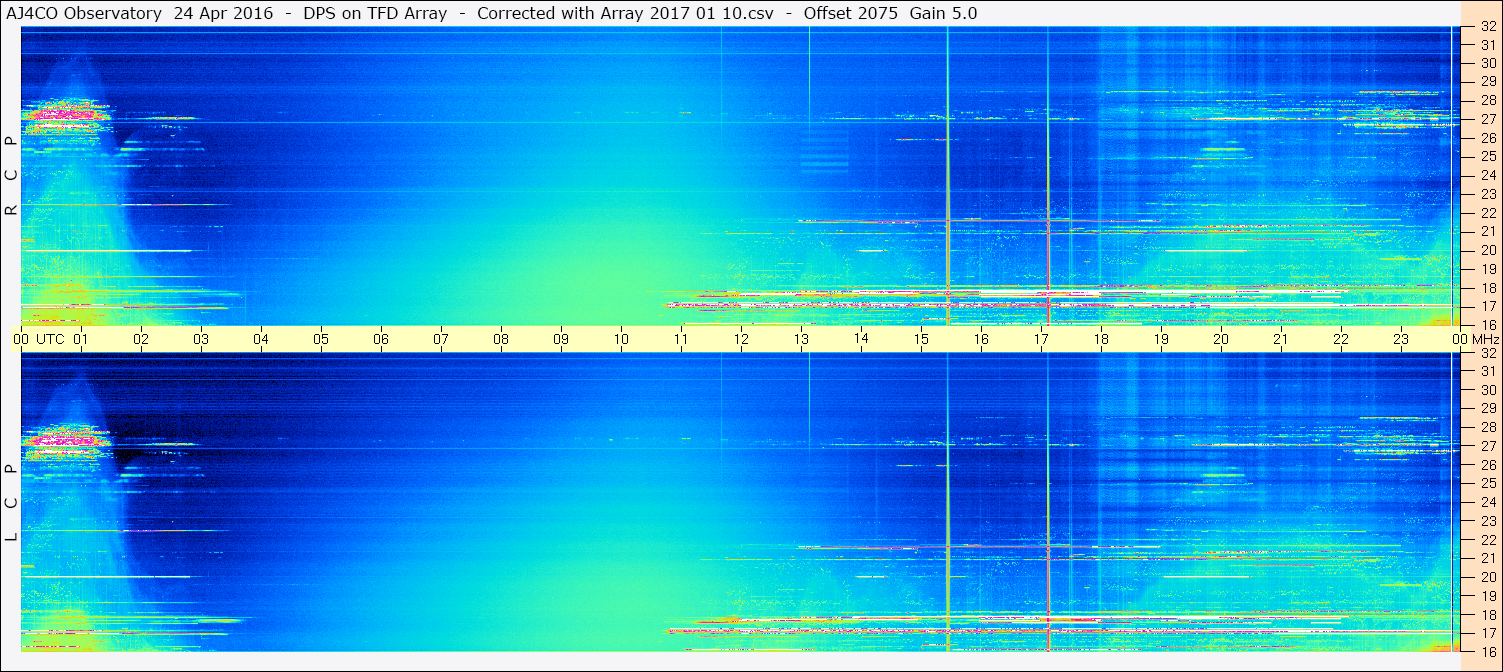This screenshot has height=672, width=1503.
Task: Click the 11 hour mark on the time axis
Action: click(x=681, y=339)
